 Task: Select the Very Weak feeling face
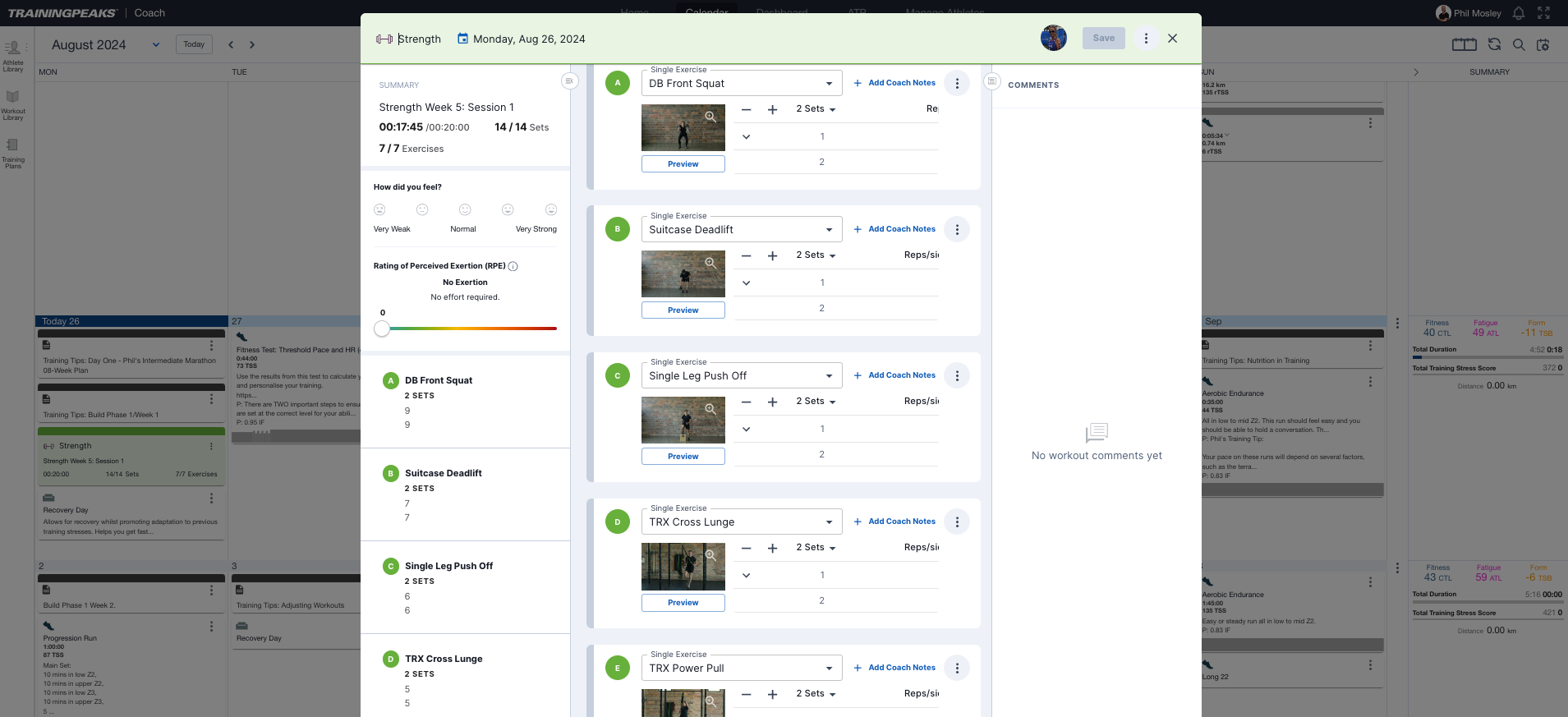click(379, 209)
